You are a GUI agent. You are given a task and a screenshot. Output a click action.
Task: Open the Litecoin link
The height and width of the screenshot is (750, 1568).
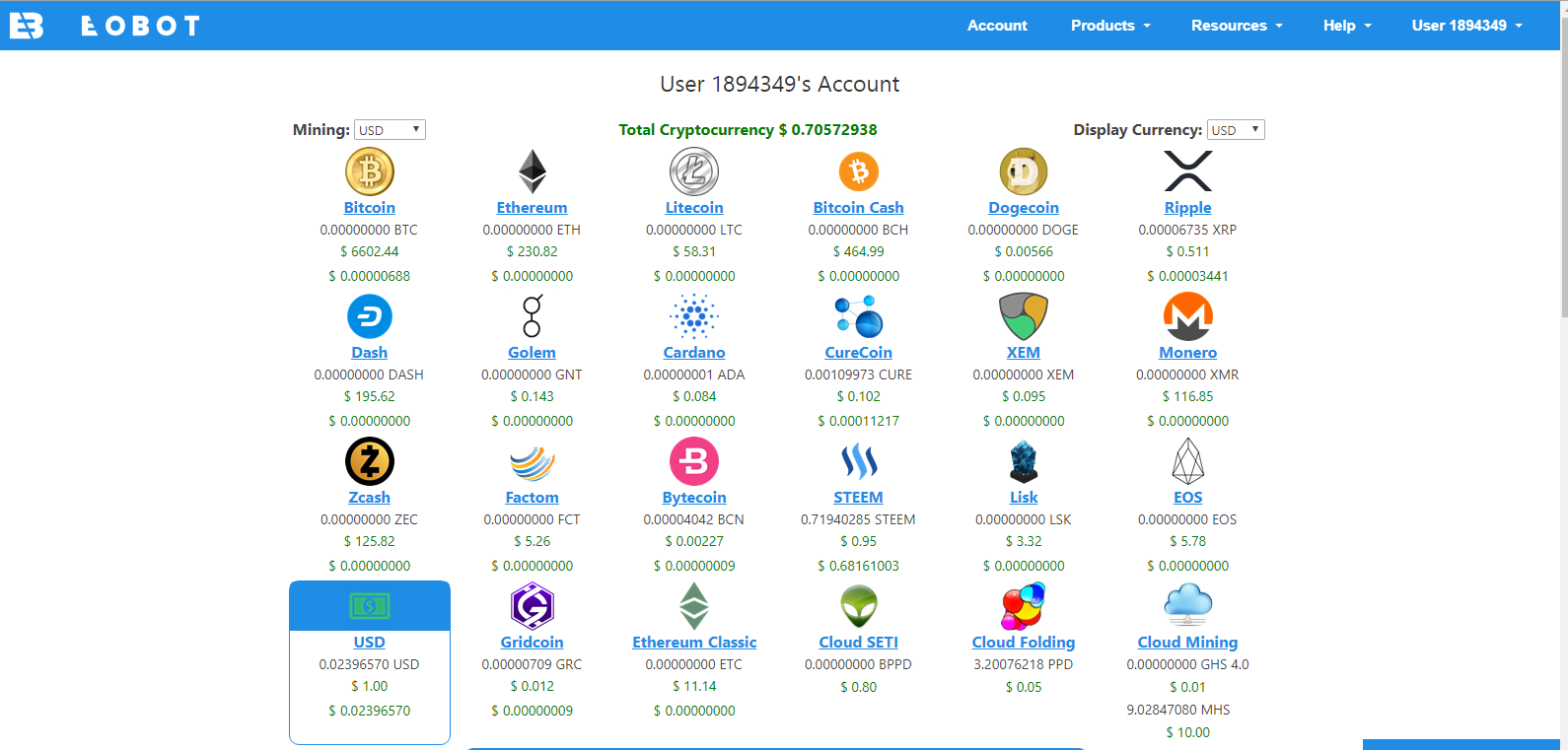click(694, 208)
